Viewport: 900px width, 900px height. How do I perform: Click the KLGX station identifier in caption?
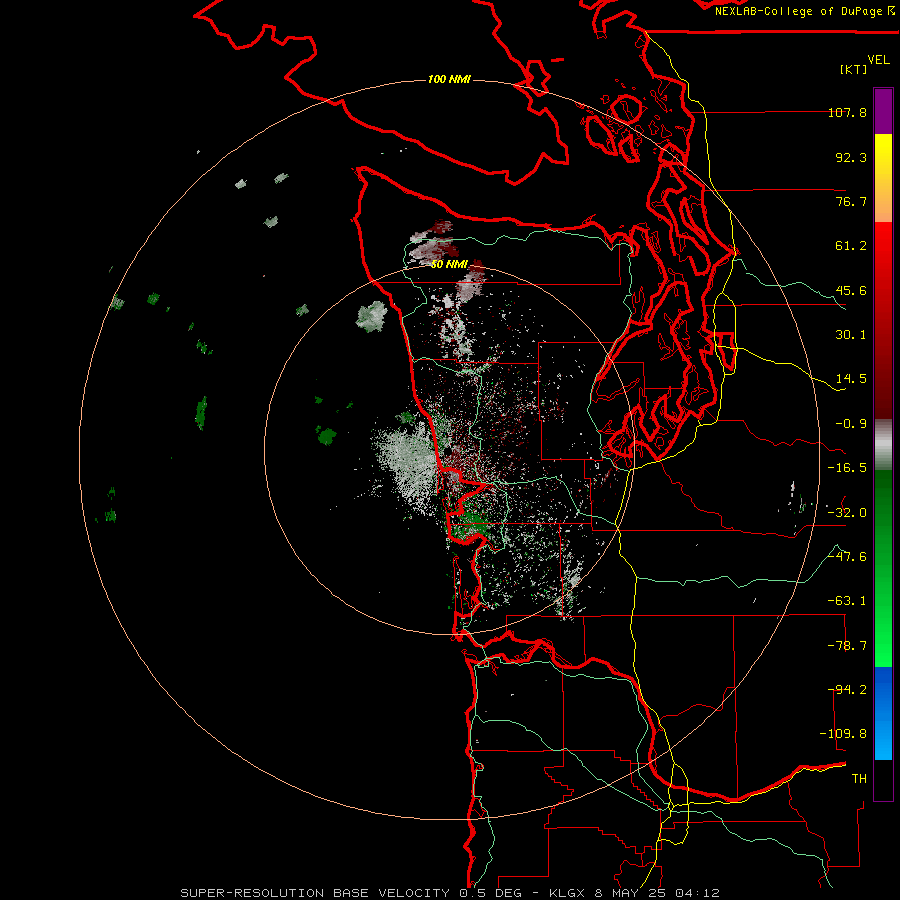(567, 893)
